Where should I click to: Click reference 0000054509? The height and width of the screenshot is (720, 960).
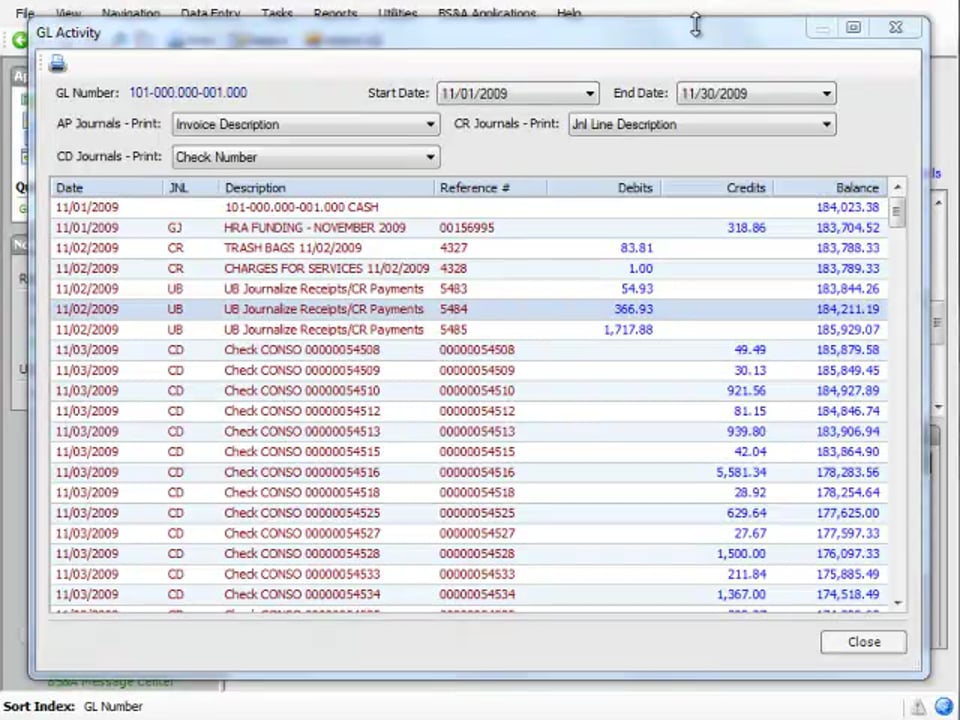477,370
